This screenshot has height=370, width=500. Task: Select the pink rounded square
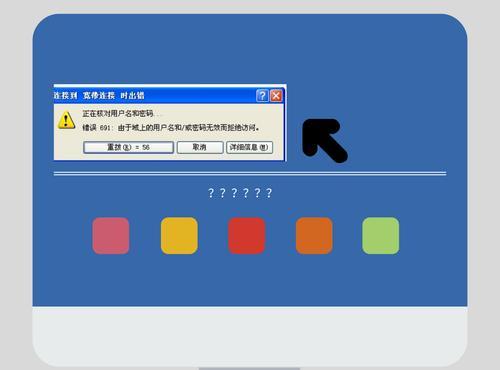point(111,236)
